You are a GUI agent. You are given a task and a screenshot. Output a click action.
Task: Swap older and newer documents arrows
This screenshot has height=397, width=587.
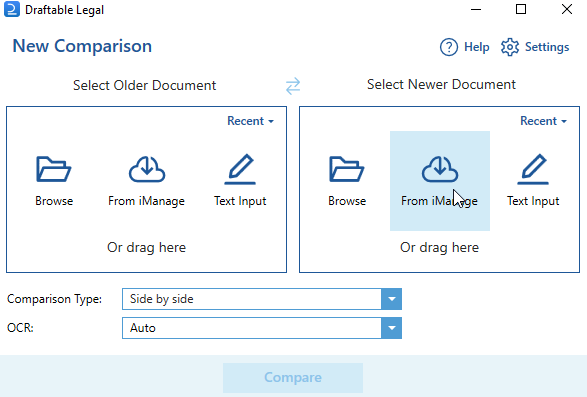click(293, 86)
